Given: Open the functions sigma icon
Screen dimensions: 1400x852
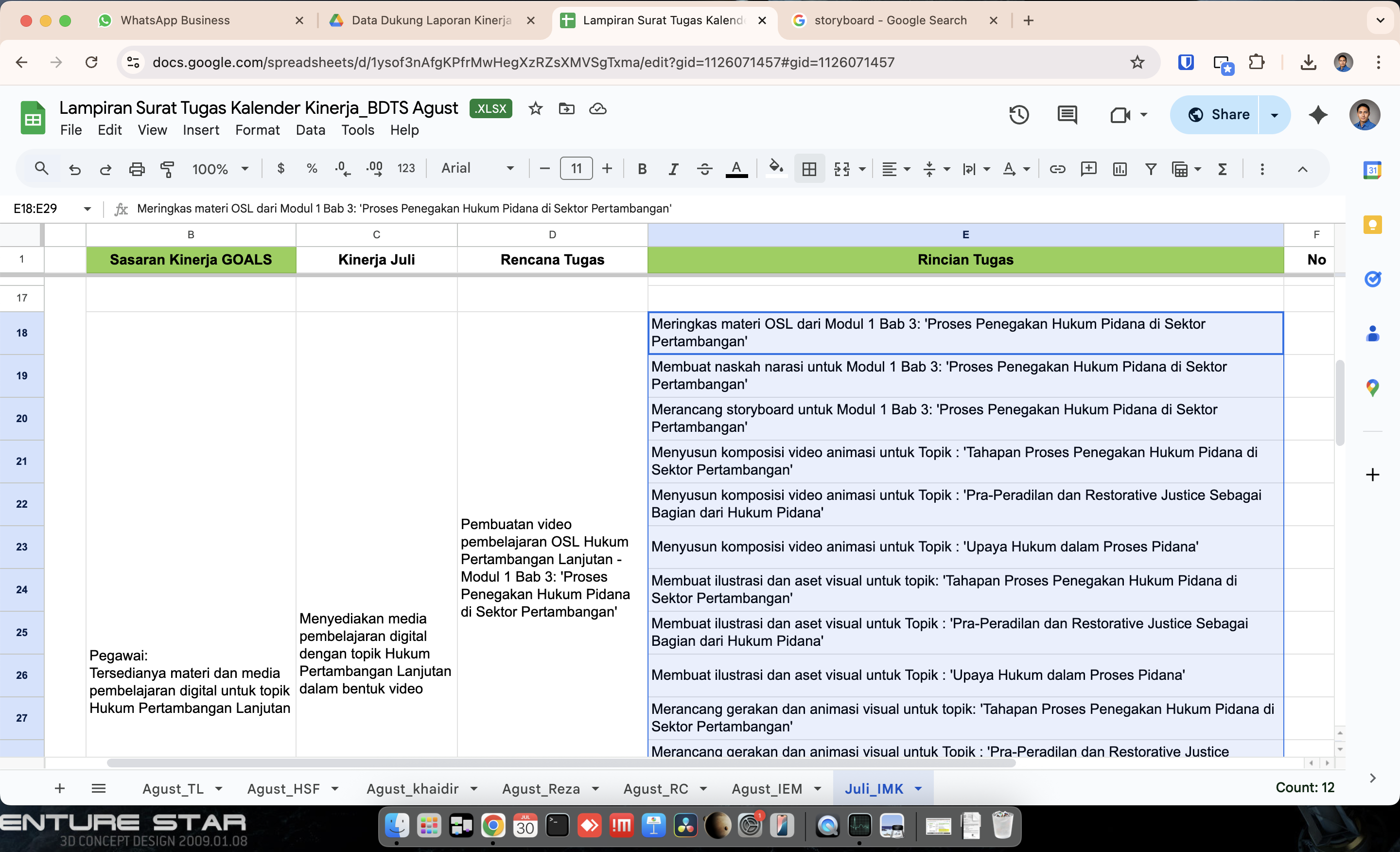Looking at the screenshot, I should click(x=1222, y=169).
